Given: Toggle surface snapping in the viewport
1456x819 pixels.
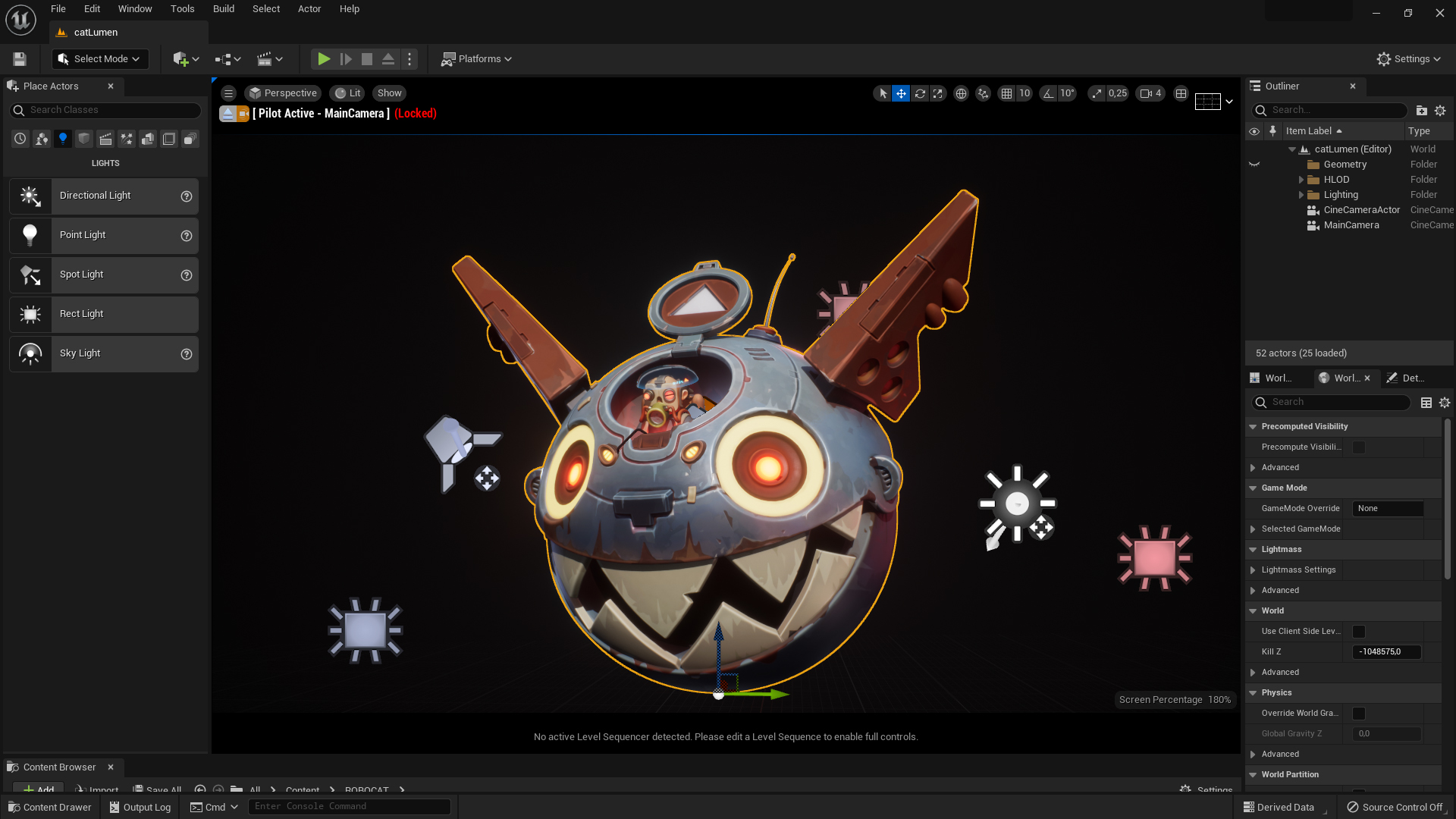Looking at the screenshot, I should (983, 93).
